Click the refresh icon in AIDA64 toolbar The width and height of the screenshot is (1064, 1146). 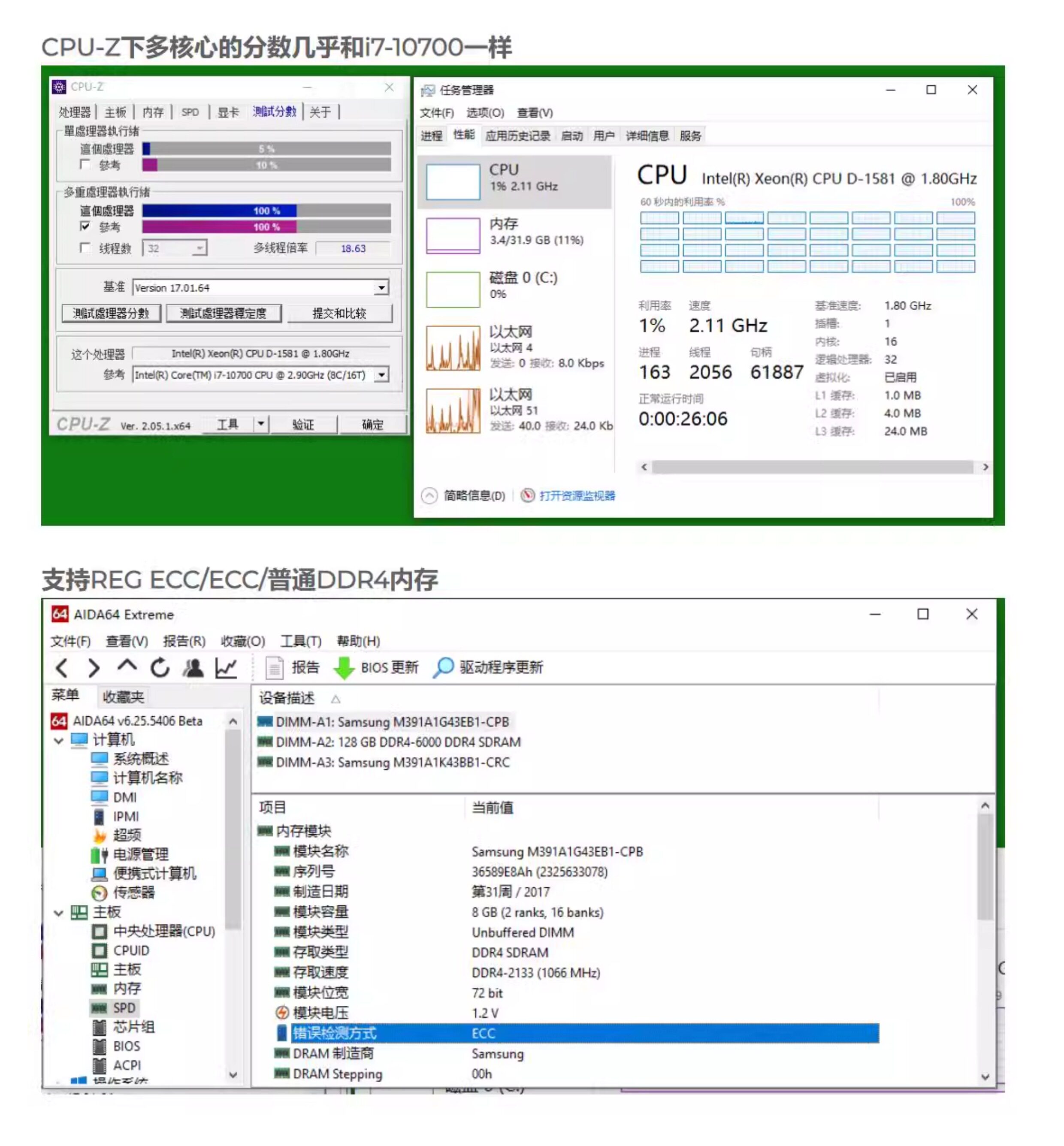point(160,668)
